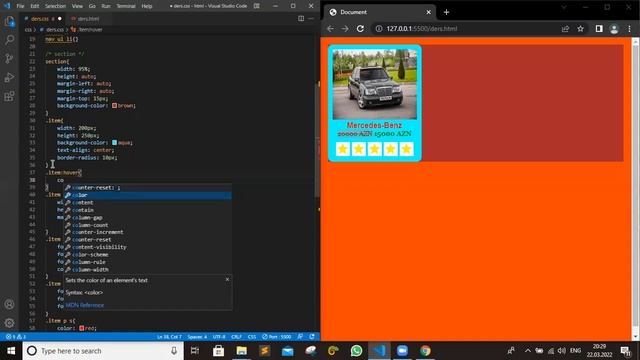640x360 pixels.
Task: Open the File menu
Action: point(20,6)
